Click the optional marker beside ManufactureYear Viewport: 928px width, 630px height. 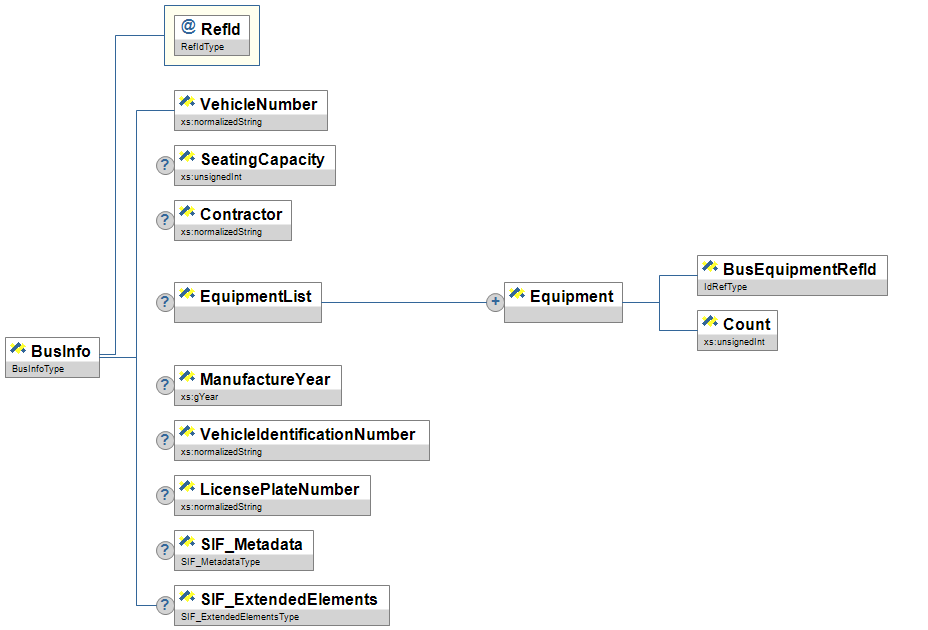165,385
